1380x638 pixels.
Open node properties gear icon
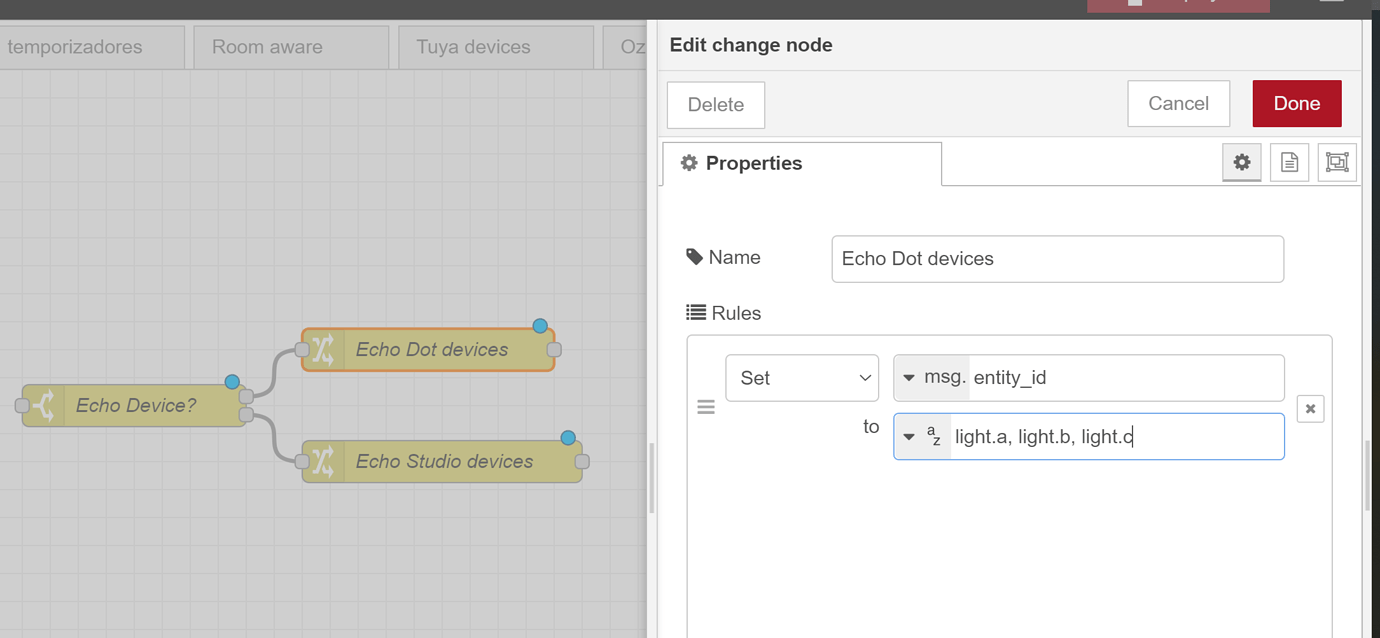tap(1241, 162)
